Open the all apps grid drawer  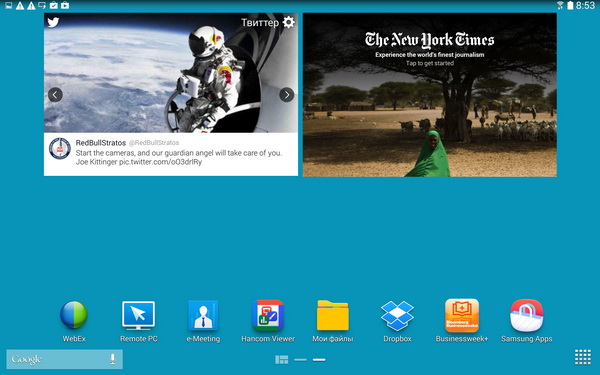[x=583, y=357]
